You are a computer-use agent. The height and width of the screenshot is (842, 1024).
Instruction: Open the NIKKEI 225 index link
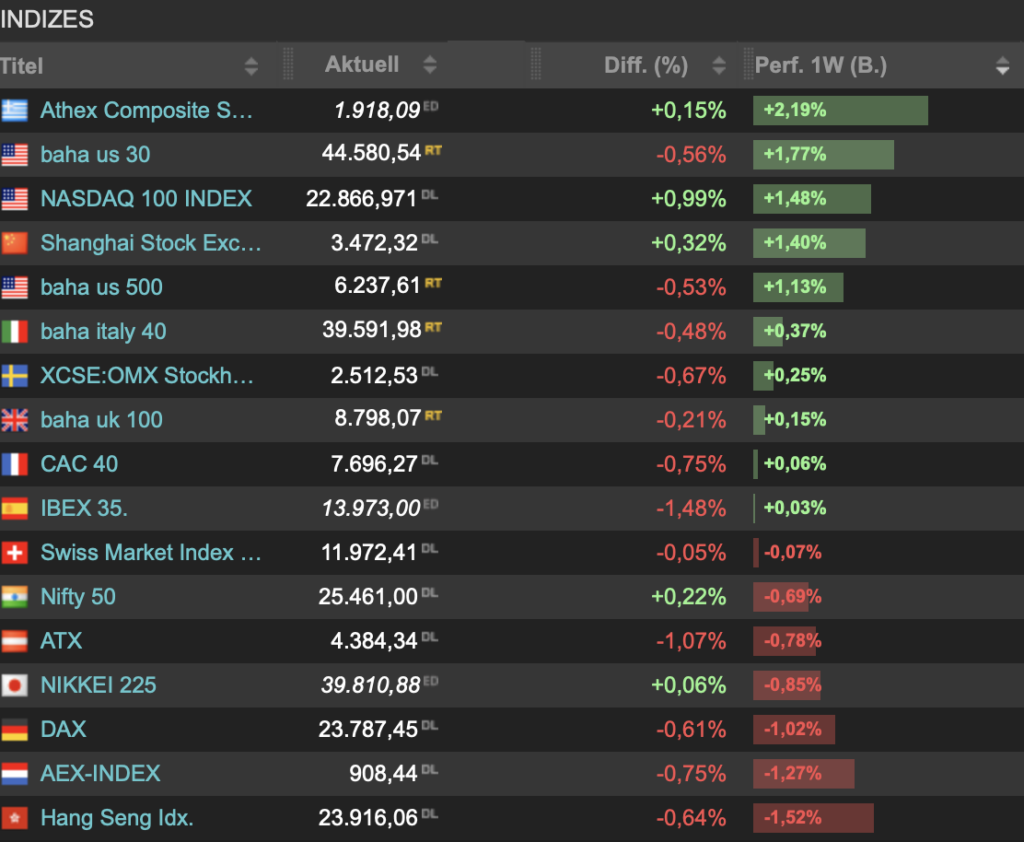[99, 685]
